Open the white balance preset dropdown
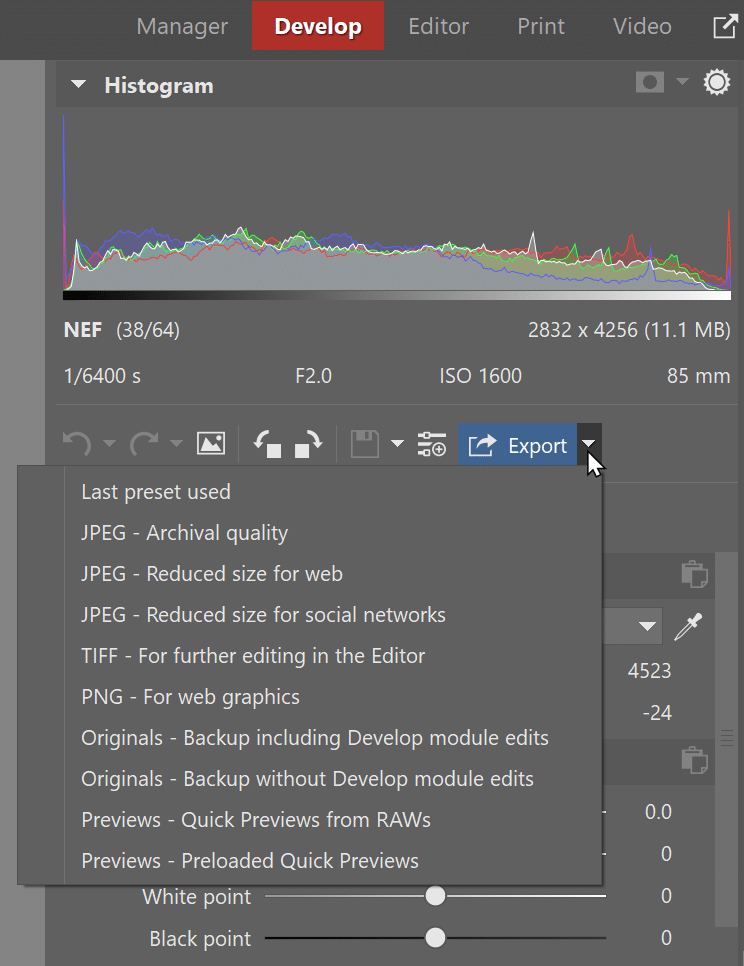The width and height of the screenshot is (744, 966). tap(647, 627)
